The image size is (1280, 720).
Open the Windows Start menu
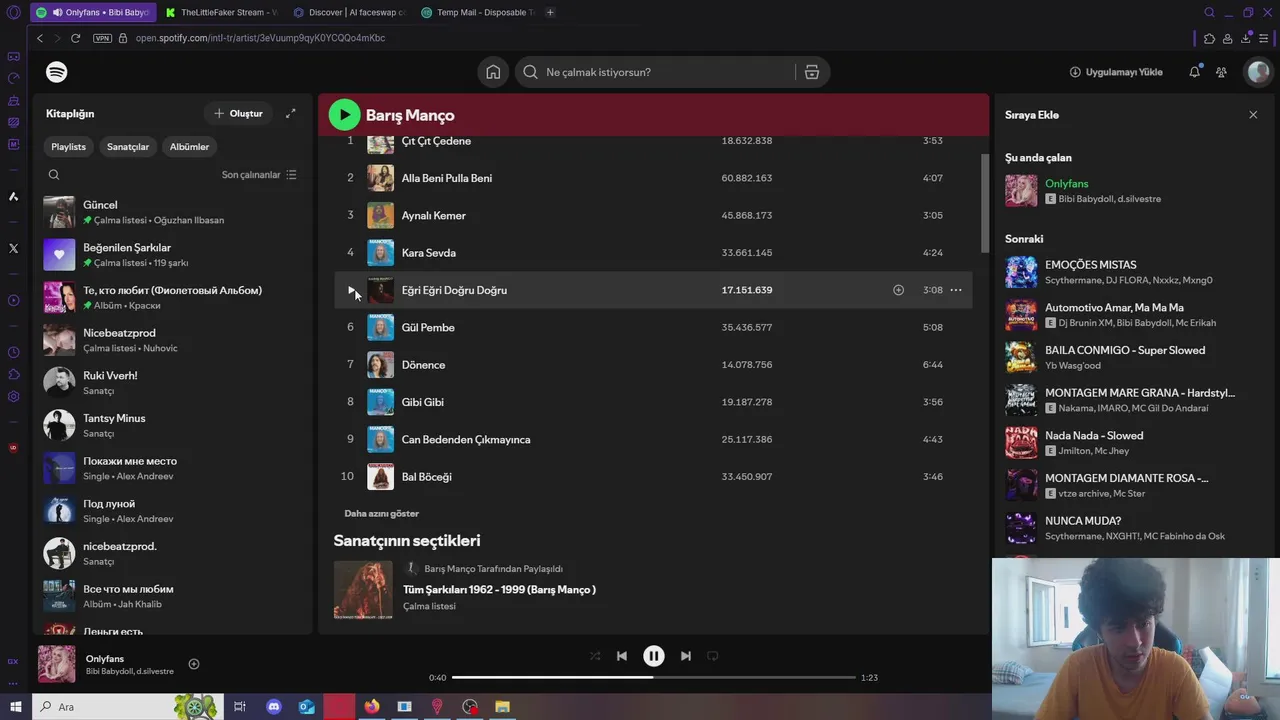point(15,707)
